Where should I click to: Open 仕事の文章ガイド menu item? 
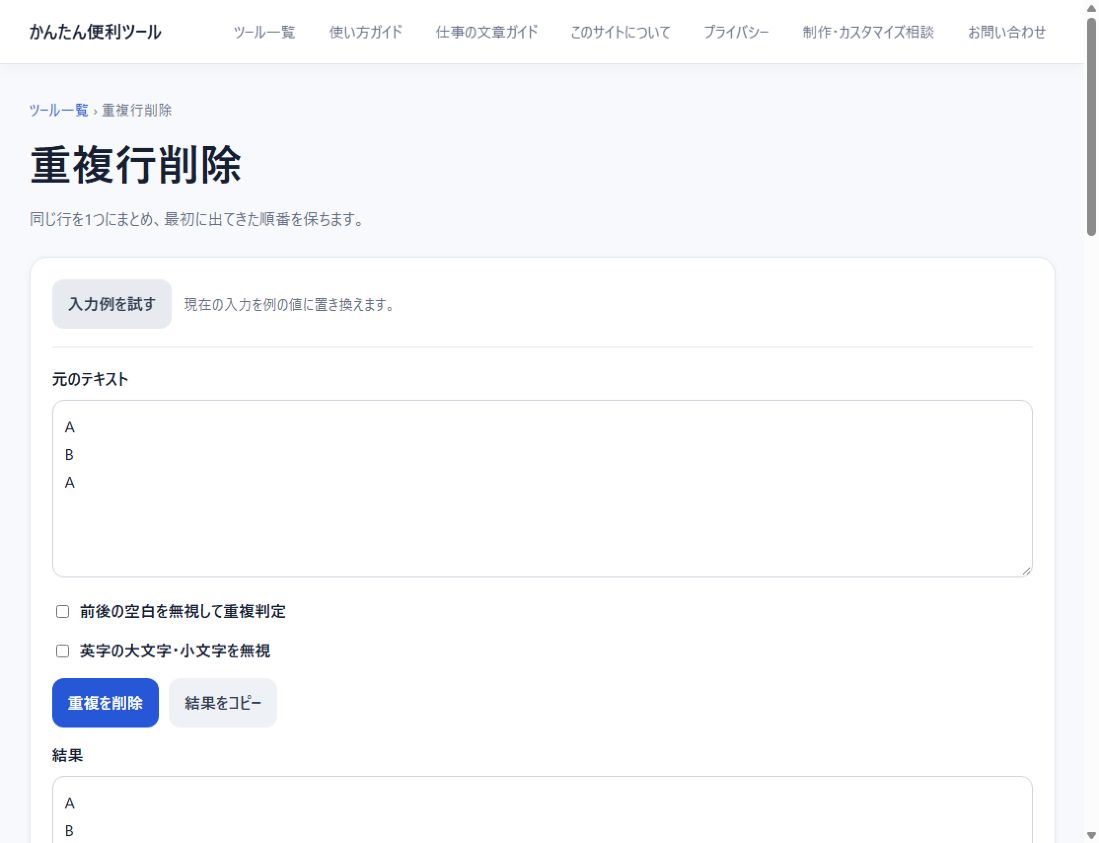click(x=486, y=32)
